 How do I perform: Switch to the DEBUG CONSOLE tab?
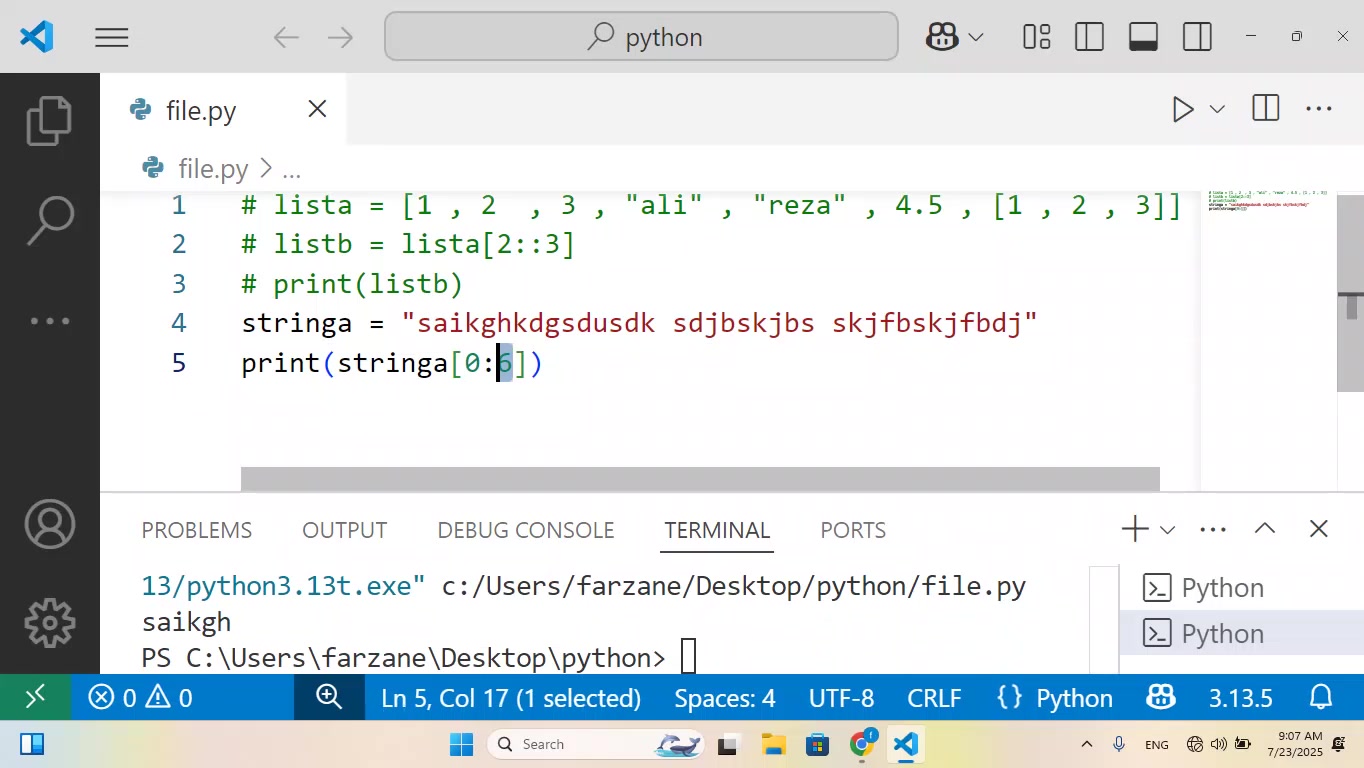click(526, 530)
